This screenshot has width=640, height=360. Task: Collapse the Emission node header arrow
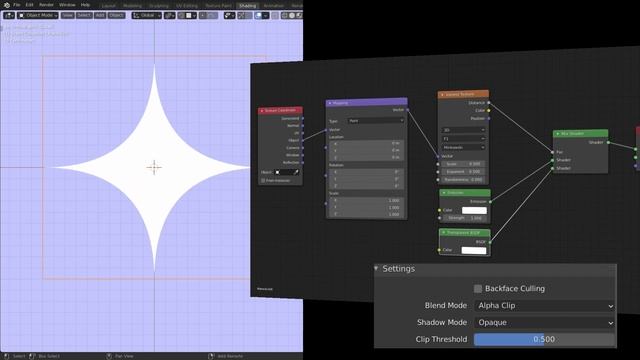pos(444,193)
